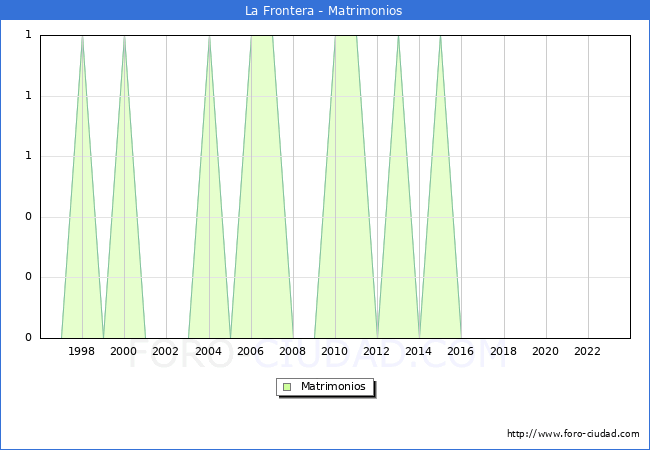Click the chart title La Frontera - Matrimonios
Screen dimensions: 650x450
pos(324,11)
